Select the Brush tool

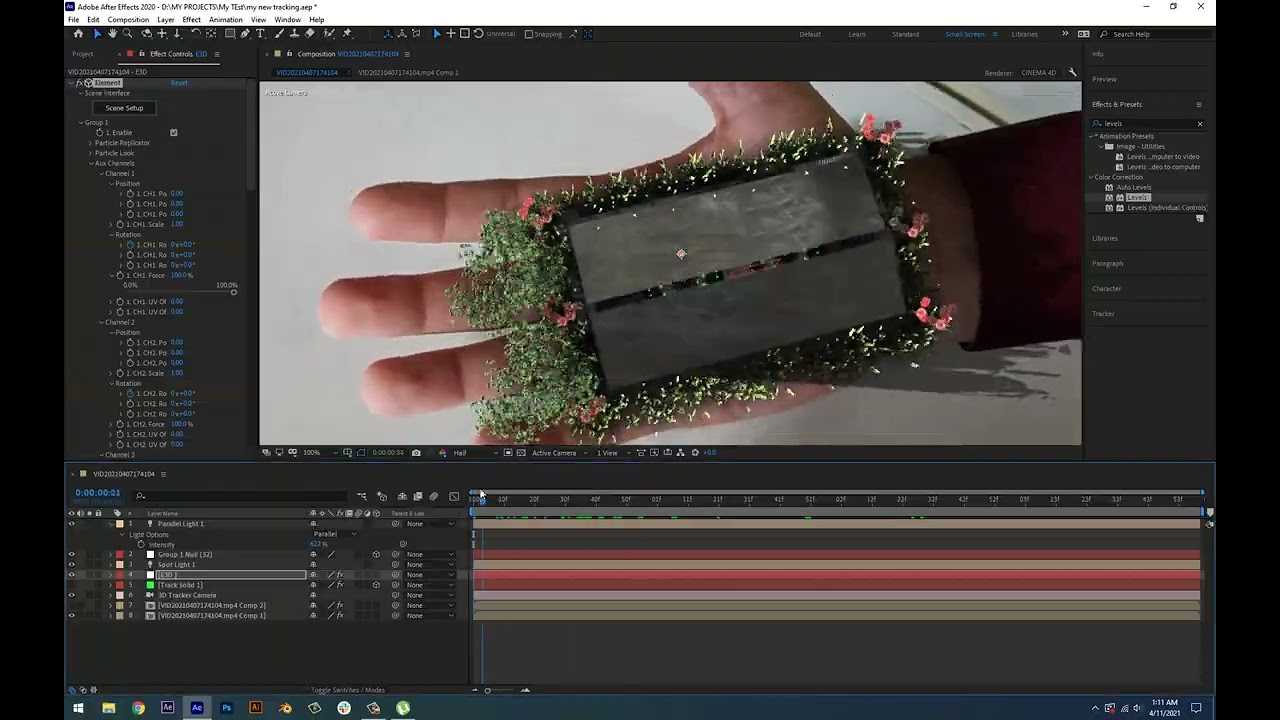pos(277,34)
